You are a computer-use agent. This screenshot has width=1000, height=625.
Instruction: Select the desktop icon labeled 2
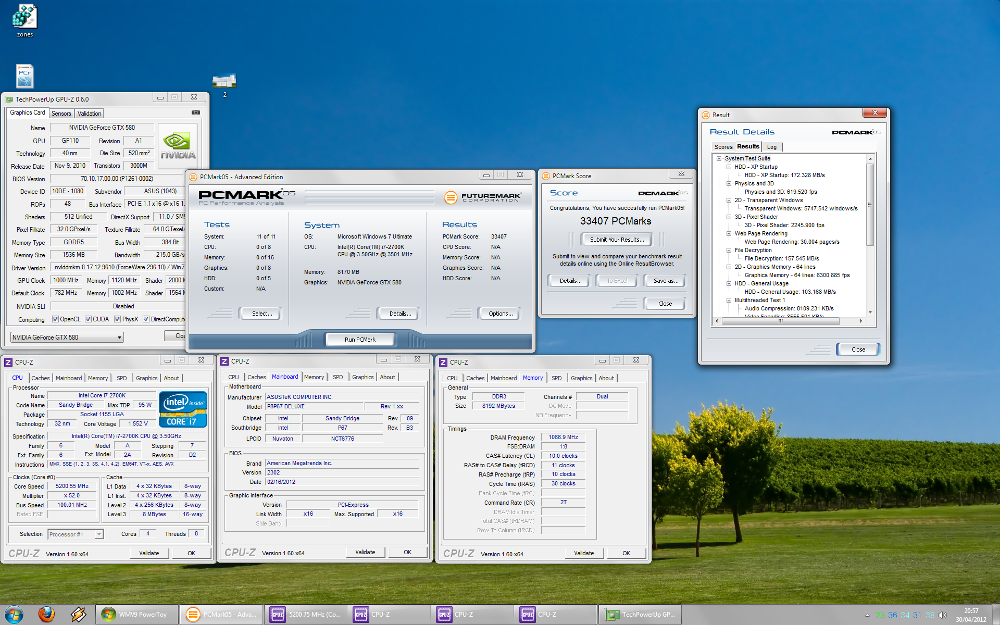pos(224,85)
